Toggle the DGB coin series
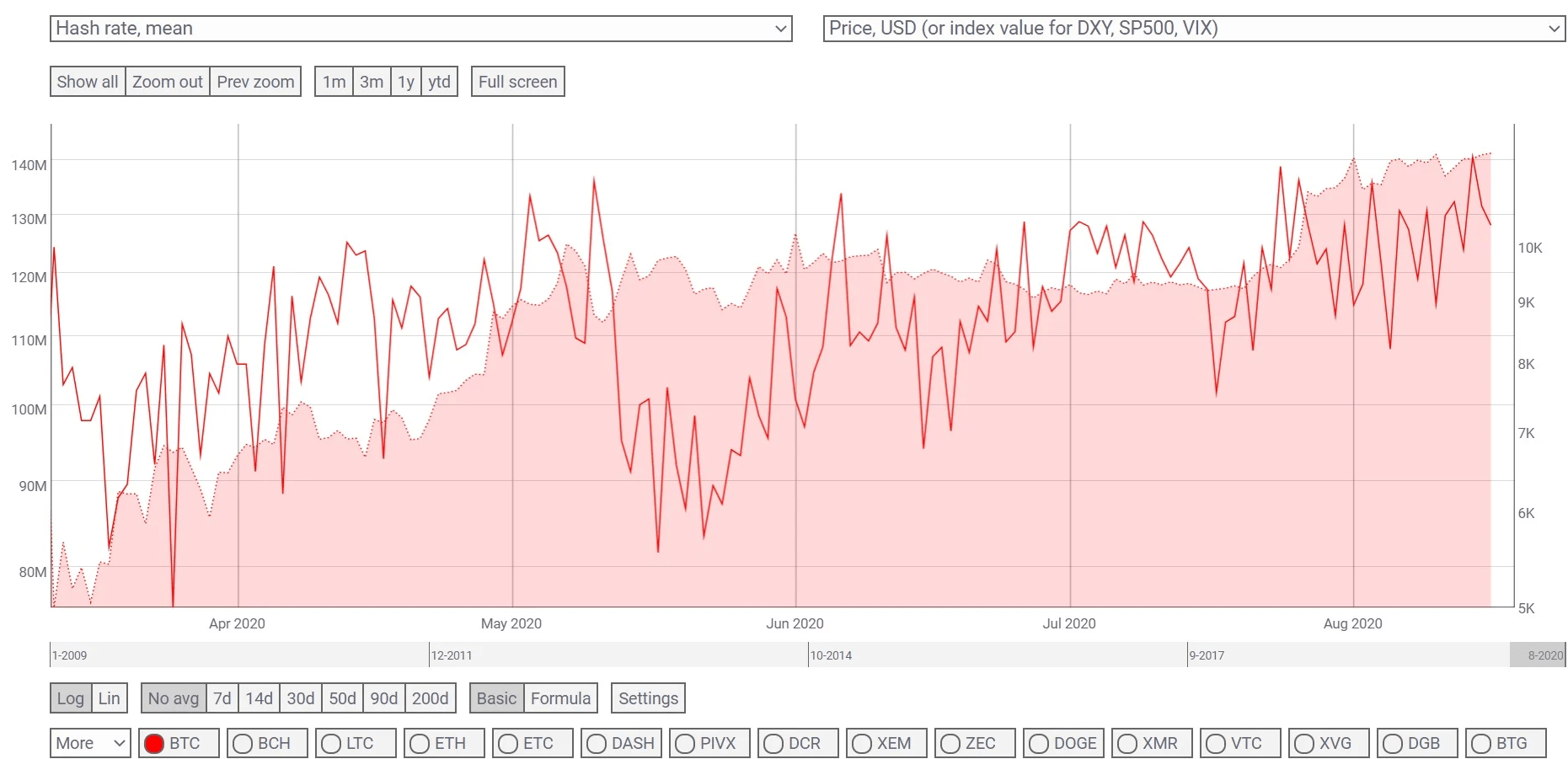Screen dimensions: 1568x759 coord(1418,743)
